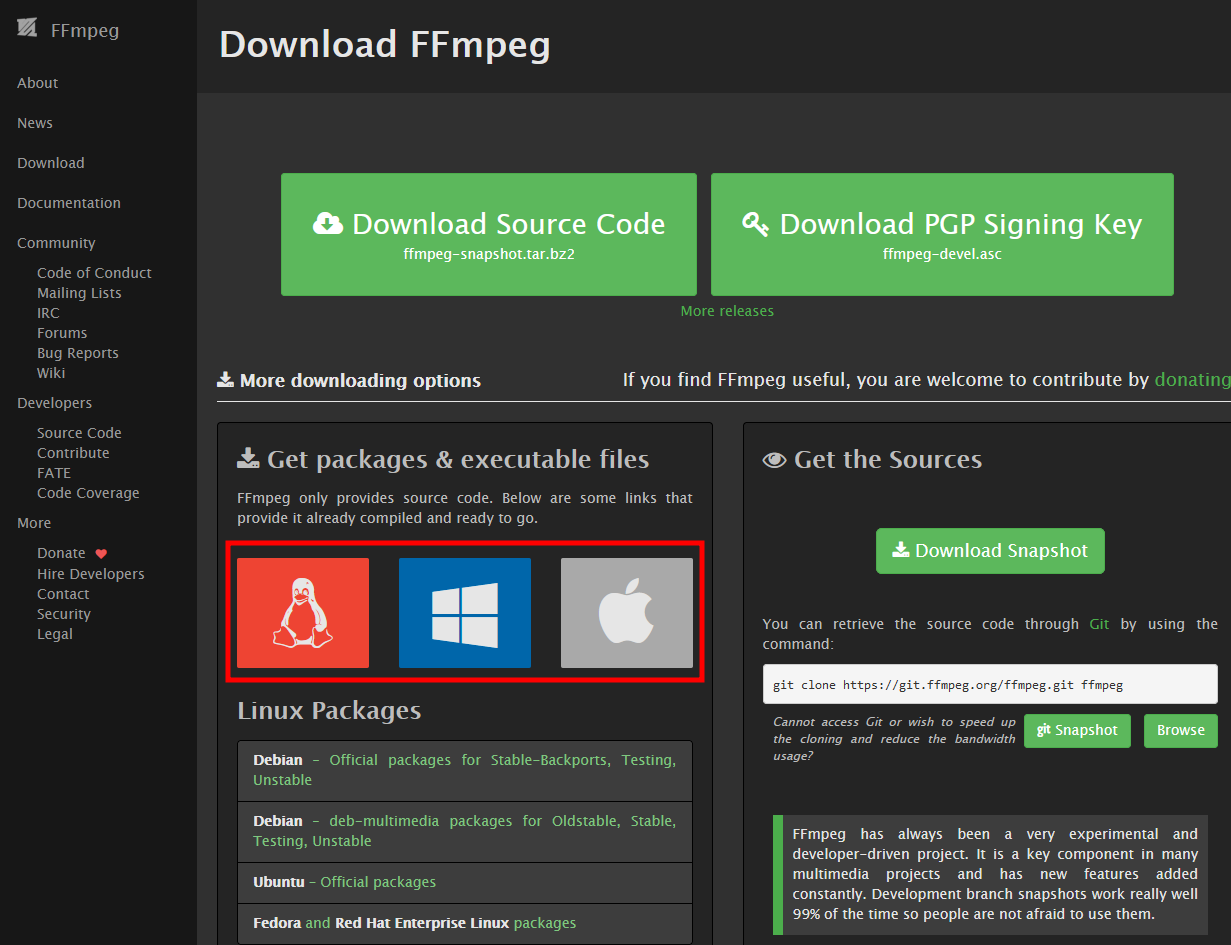
Task: Select the Windows logo icon
Action: point(465,613)
